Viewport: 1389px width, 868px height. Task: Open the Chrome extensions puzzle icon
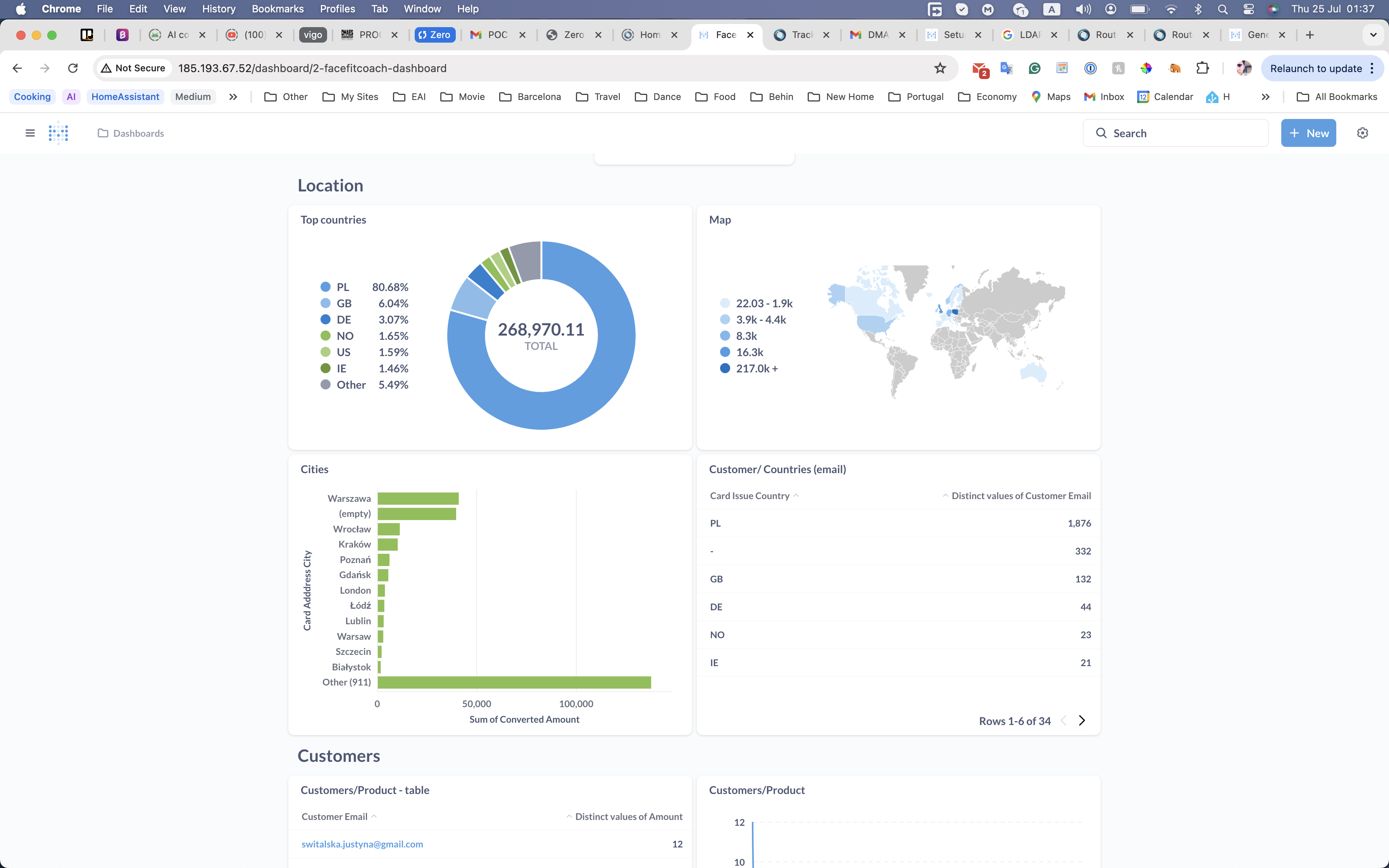(x=1202, y=68)
